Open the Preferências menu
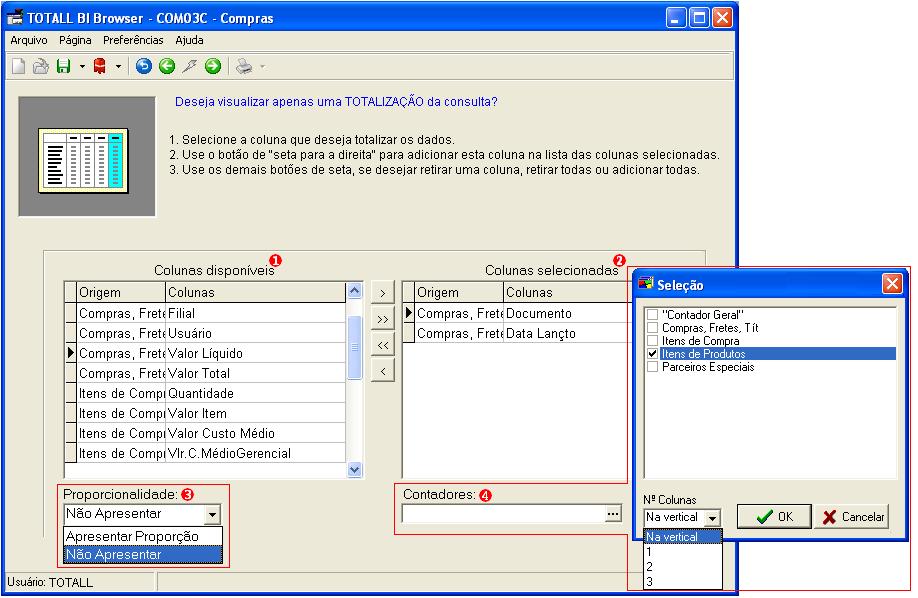 [133, 40]
